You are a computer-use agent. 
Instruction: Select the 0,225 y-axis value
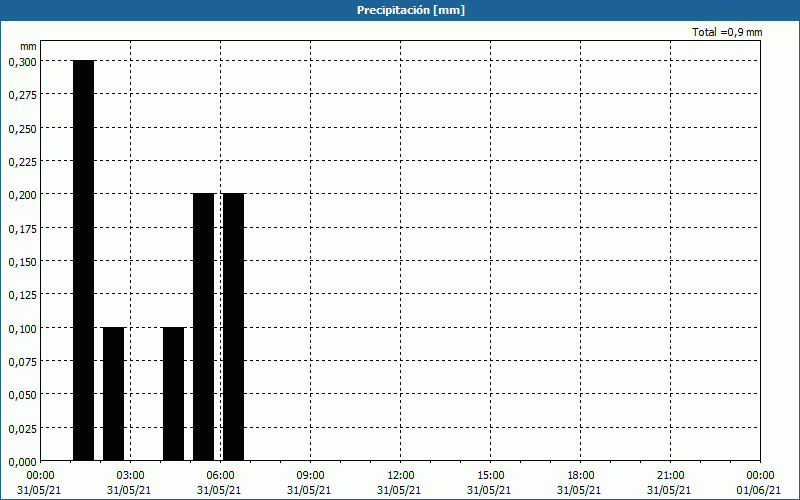tap(22, 162)
